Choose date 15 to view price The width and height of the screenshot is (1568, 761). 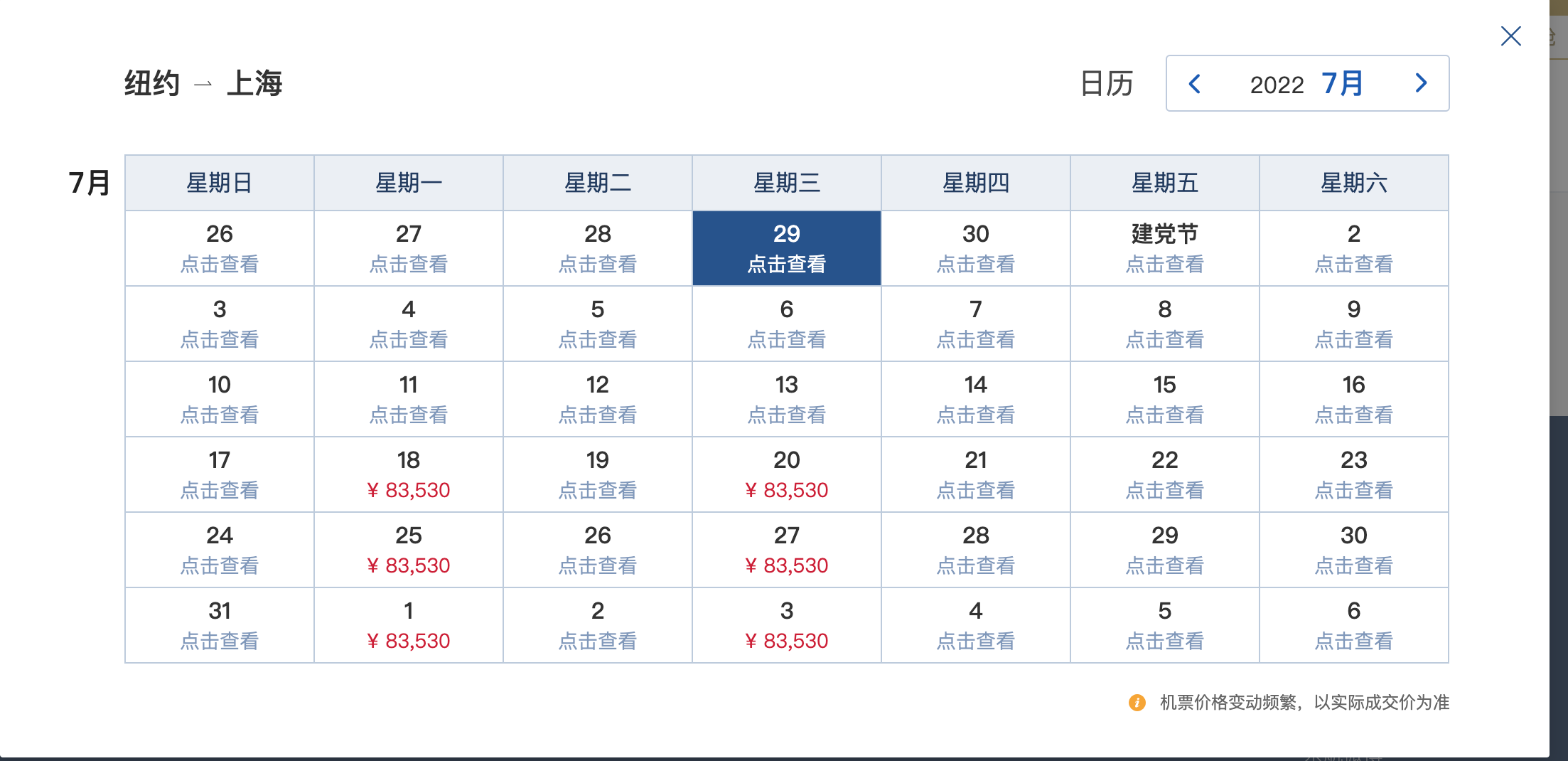pos(1165,399)
